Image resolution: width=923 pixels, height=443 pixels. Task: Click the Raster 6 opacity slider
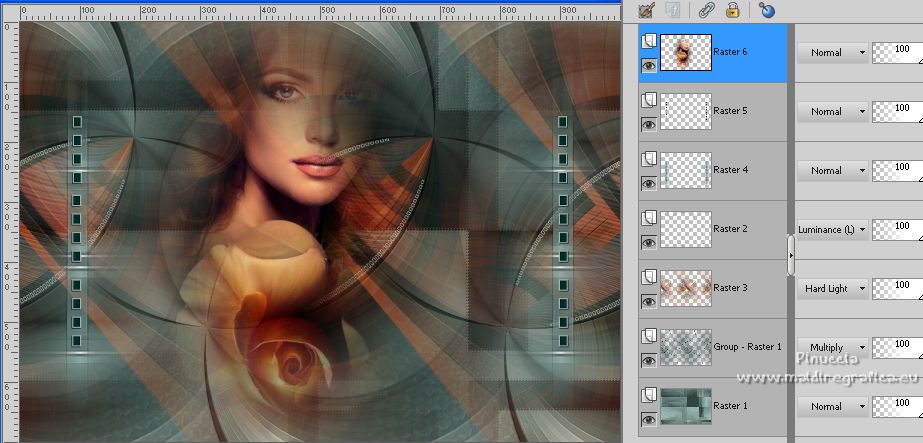coord(898,52)
